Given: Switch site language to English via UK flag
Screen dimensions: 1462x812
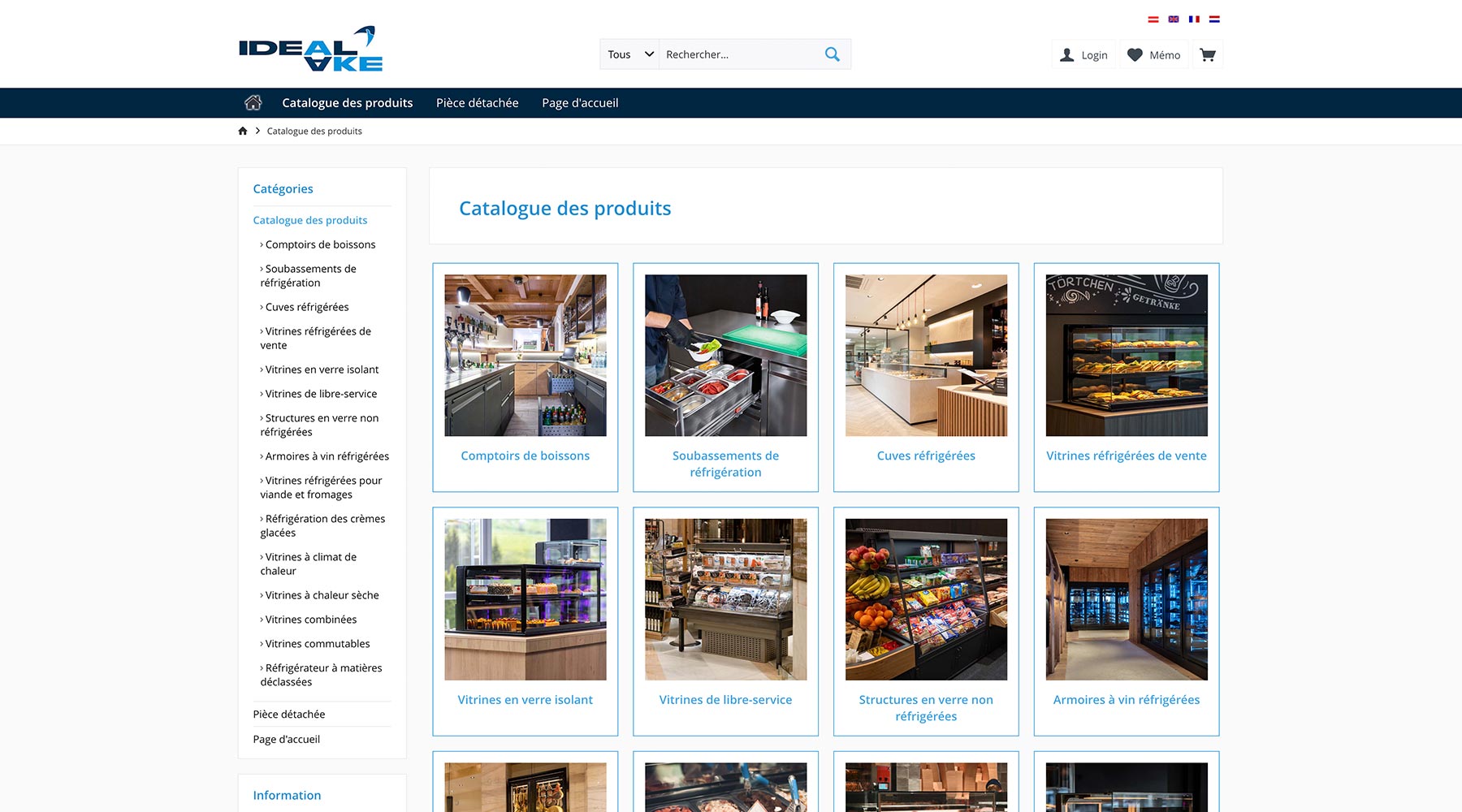Looking at the screenshot, I should (x=1174, y=17).
